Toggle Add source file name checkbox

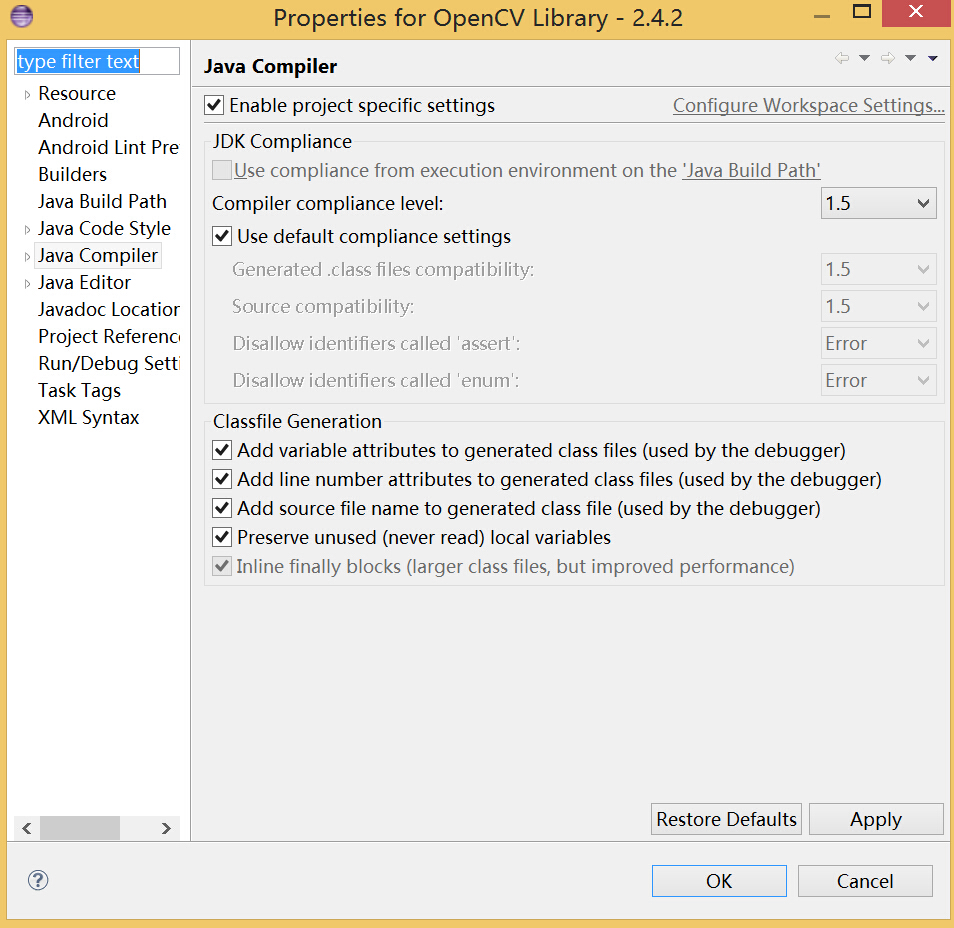[222, 508]
